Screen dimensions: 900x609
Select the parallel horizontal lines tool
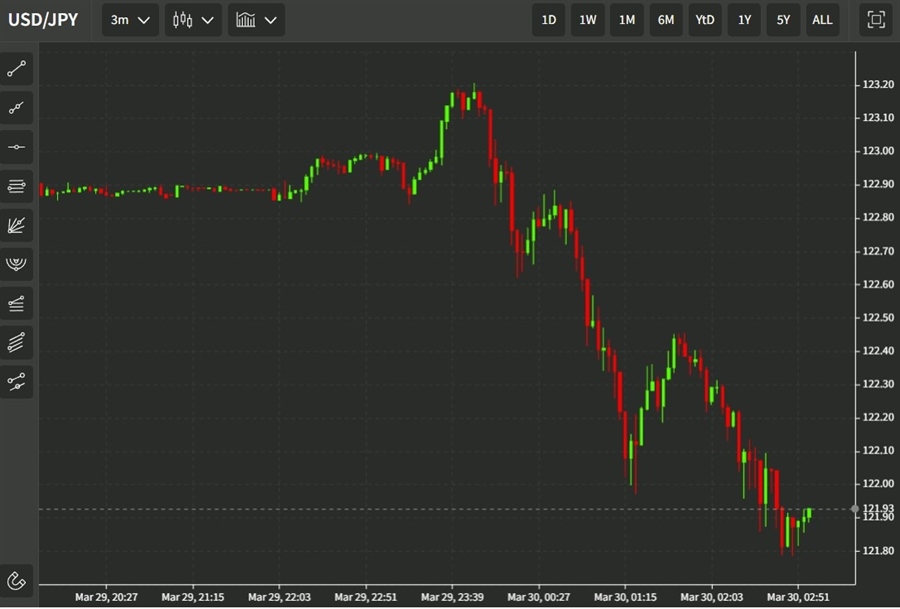[16, 186]
